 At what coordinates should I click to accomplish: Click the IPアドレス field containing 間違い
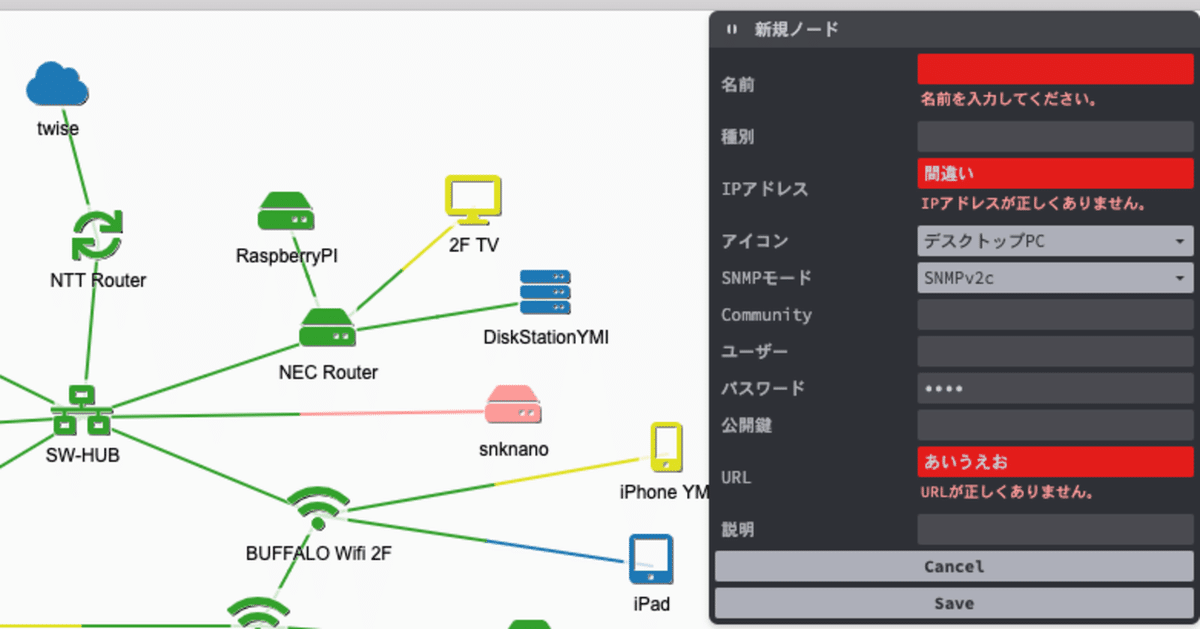pyautogui.click(x=1055, y=173)
